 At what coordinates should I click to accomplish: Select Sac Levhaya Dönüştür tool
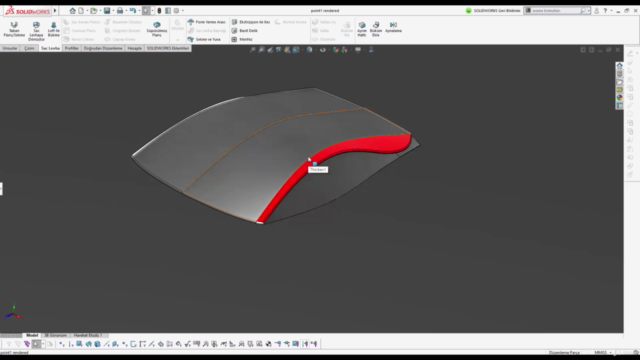36,31
